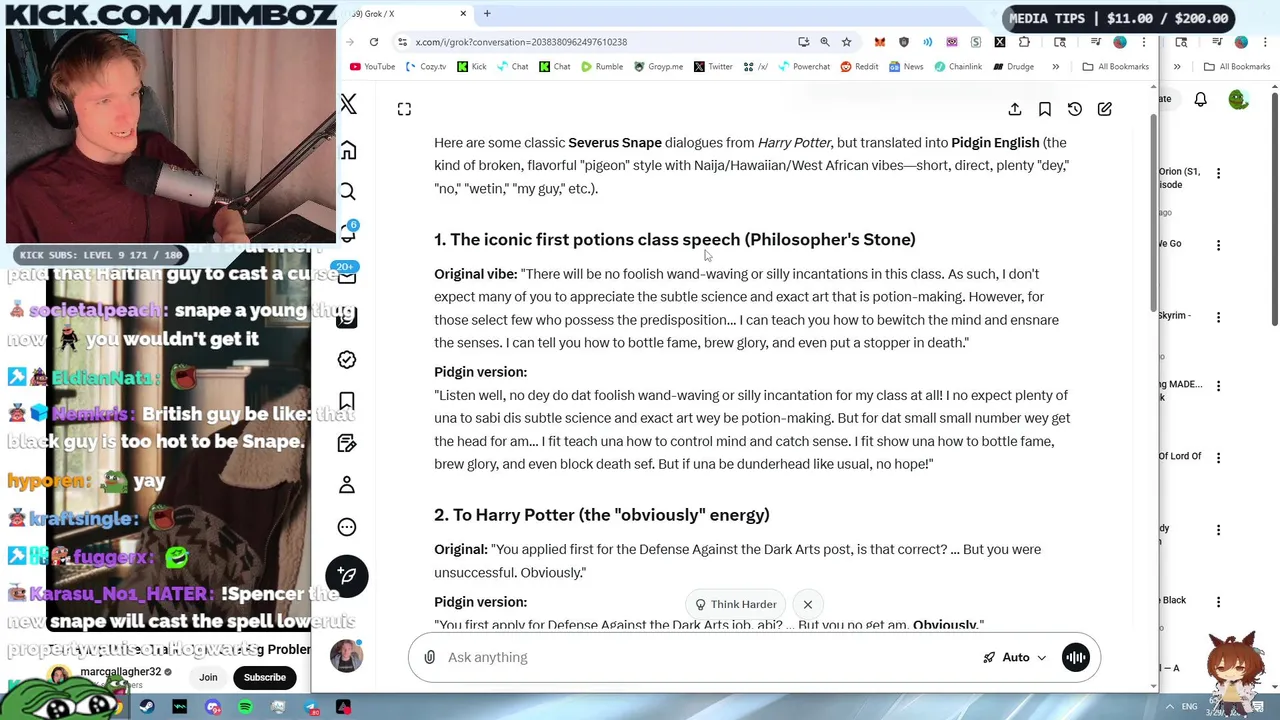Start a new Grok chat
Screen dimensions: 1280x720
[1105, 109]
